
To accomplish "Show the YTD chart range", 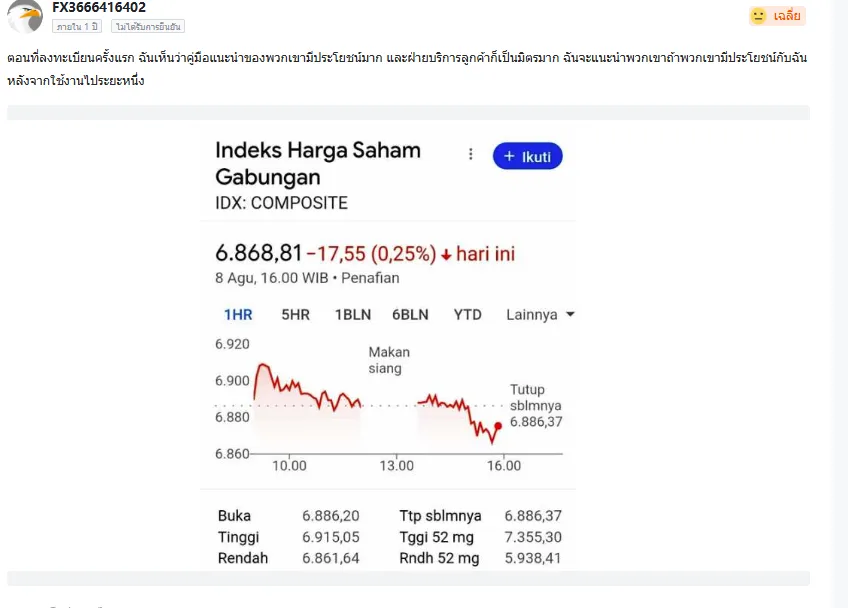I will tap(467, 314).
